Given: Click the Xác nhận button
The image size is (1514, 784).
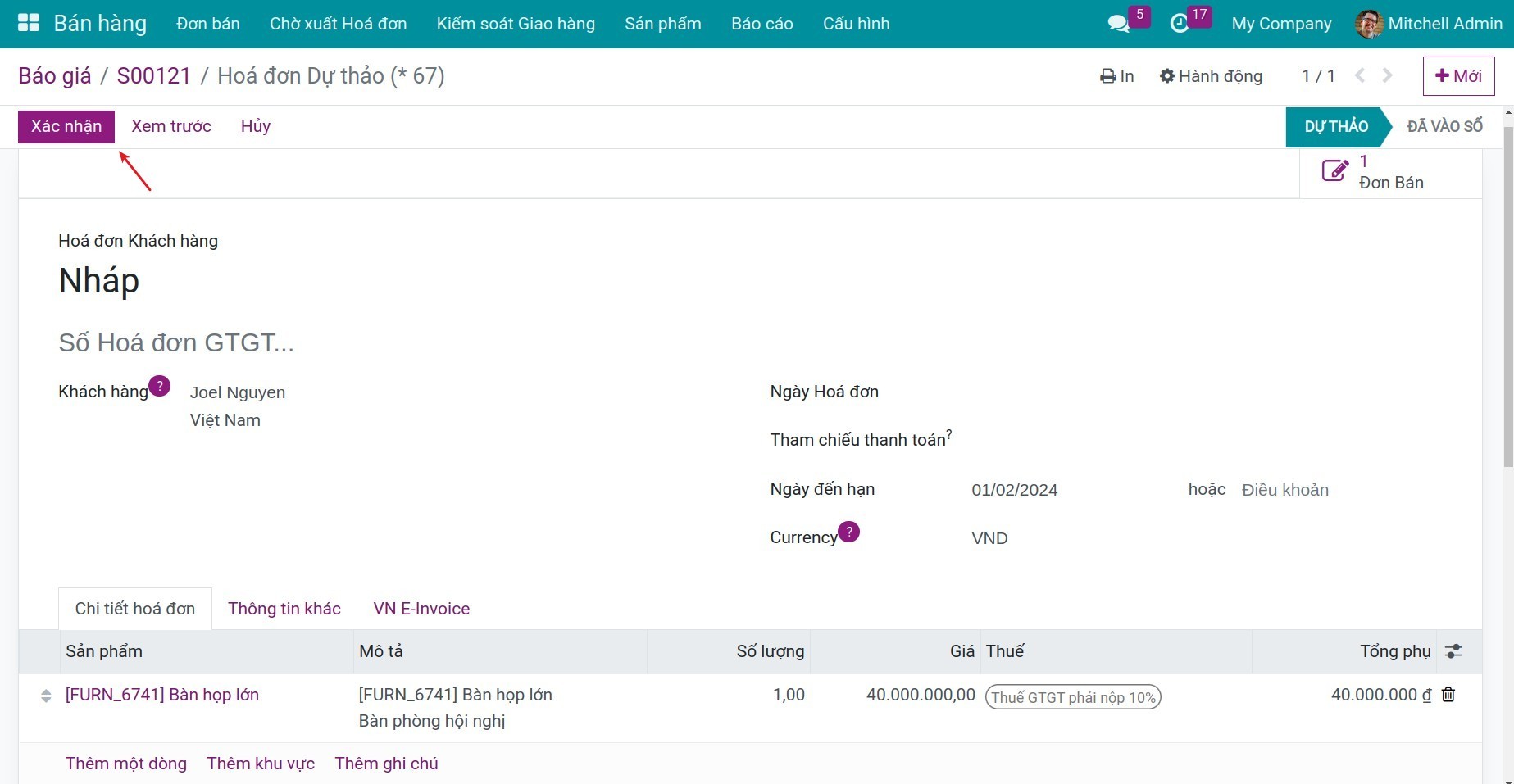Looking at the screenshot, I should [66, 126].
